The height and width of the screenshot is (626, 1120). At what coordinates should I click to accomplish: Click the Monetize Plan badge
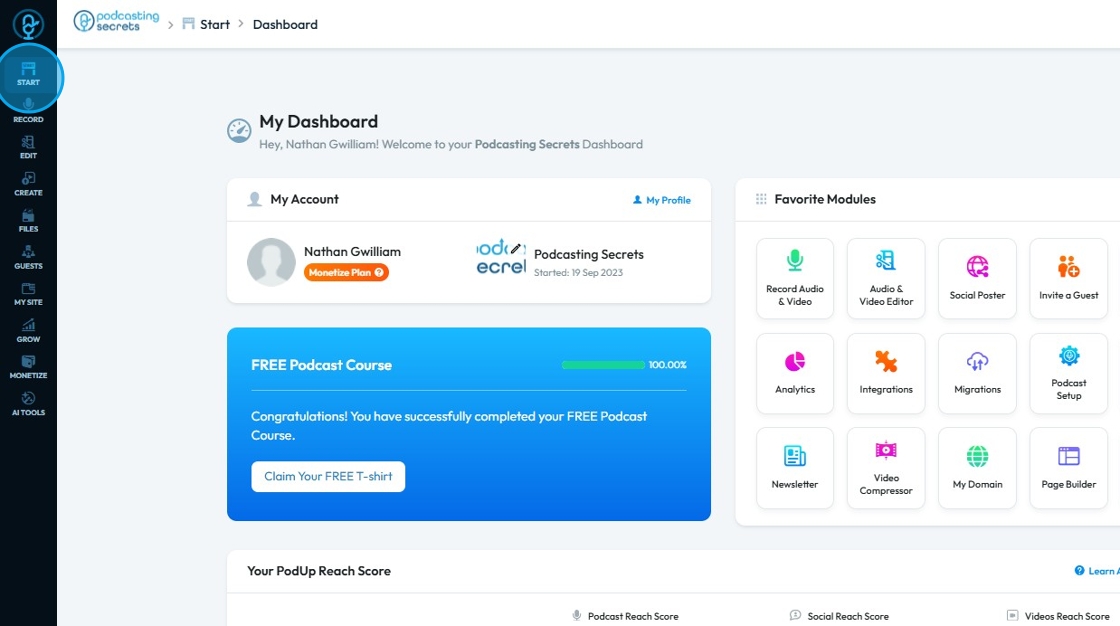[x=346, y=272]
